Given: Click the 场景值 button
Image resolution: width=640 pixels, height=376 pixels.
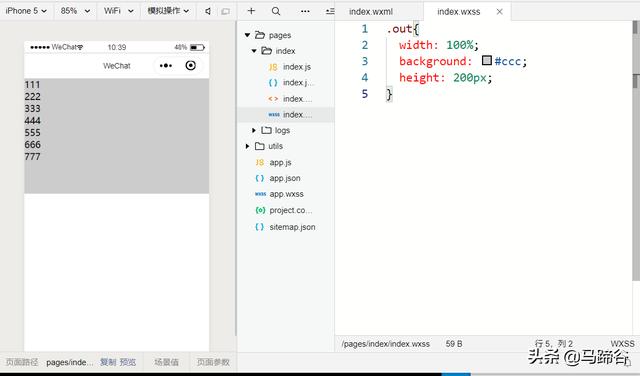Looking at the screenshot, I should 166,362.
